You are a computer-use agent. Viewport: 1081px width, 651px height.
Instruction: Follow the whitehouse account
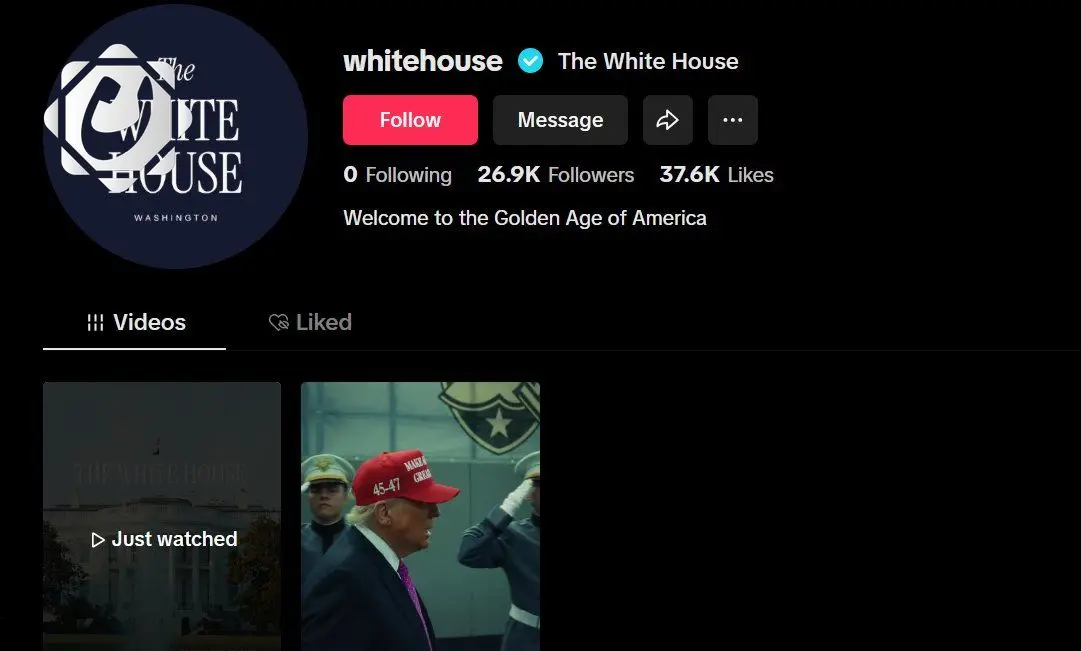click(410, 120)
